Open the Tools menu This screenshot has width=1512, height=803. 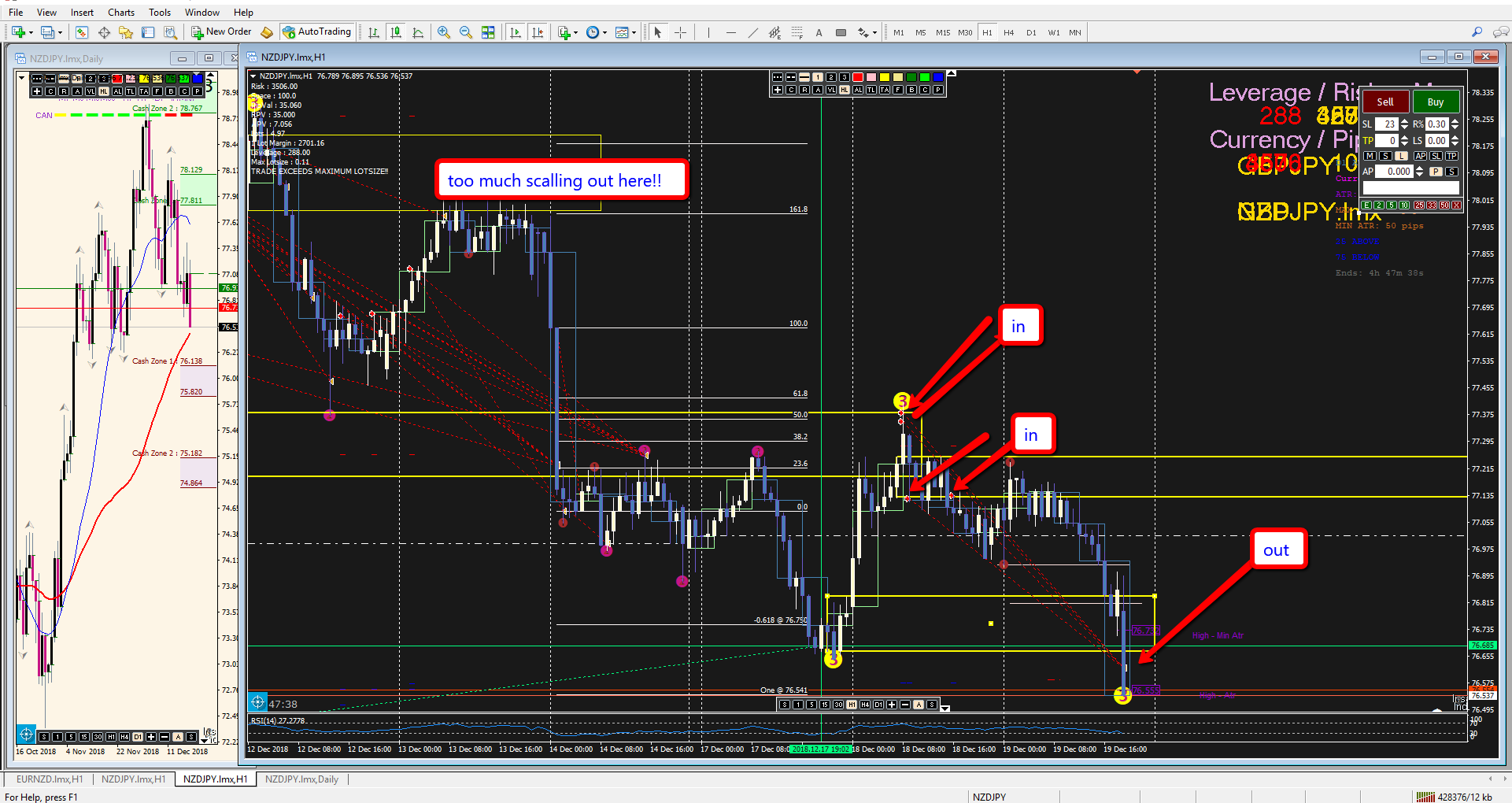click(160, 13)
